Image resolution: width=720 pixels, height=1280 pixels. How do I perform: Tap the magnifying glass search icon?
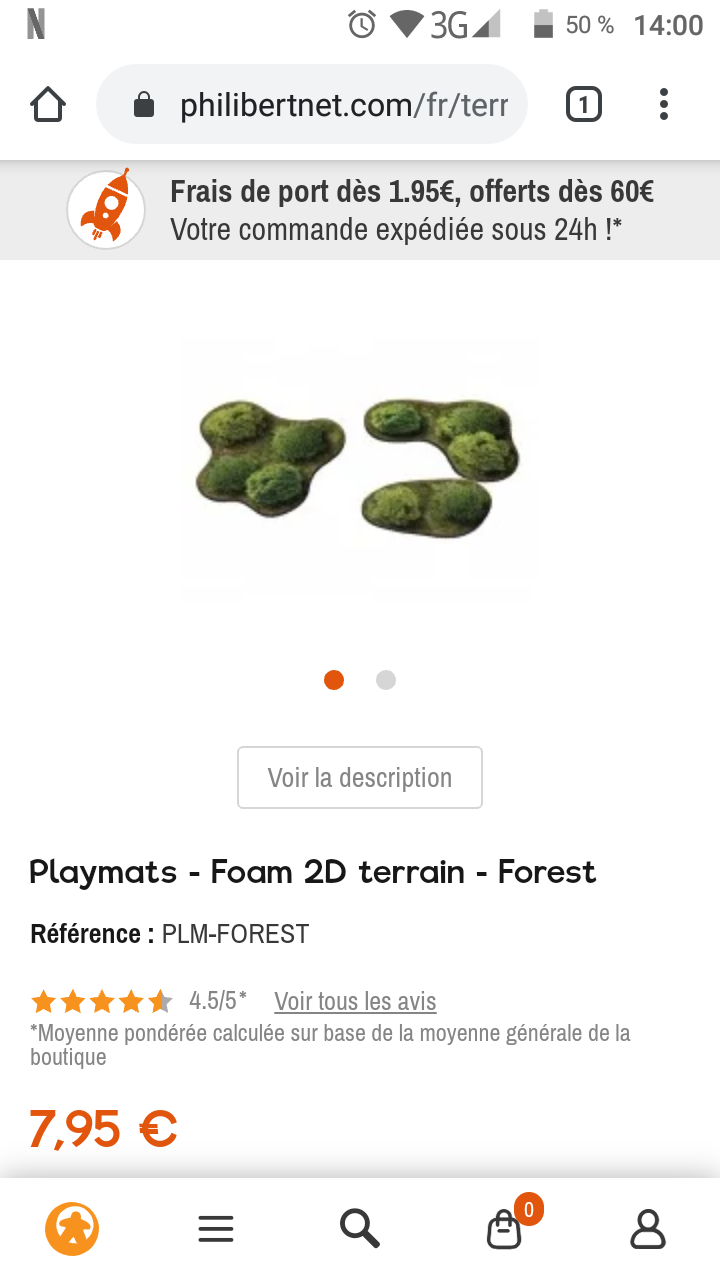click(x=359, y=1229)
